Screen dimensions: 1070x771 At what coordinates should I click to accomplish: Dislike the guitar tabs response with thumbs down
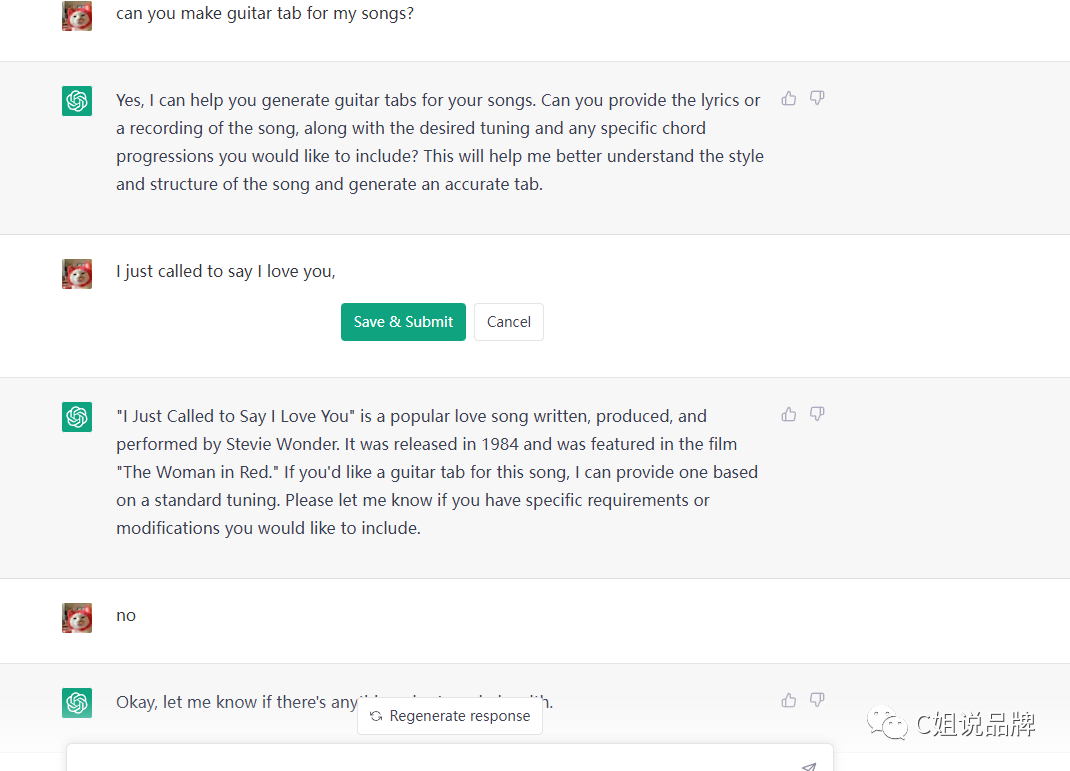coord(817,98)
